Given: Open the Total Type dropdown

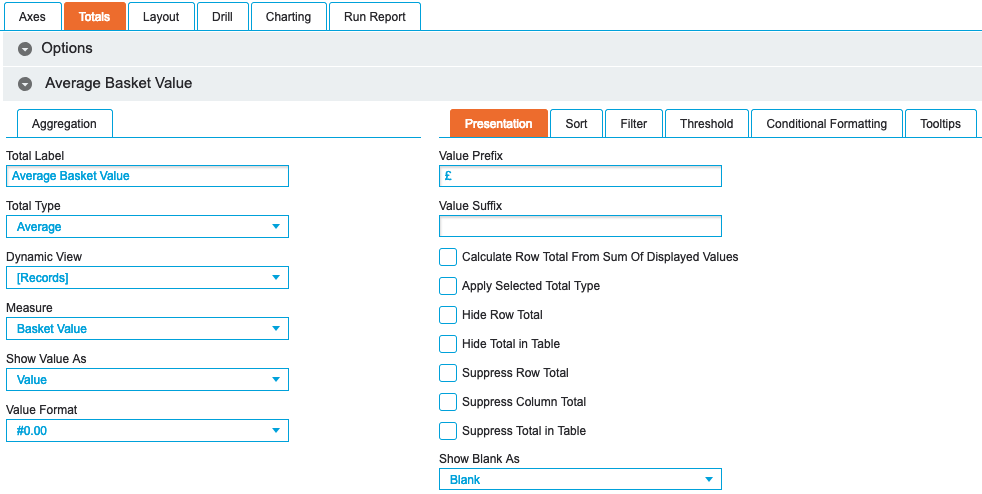Looking at the screenshot, I should (147, 227).
